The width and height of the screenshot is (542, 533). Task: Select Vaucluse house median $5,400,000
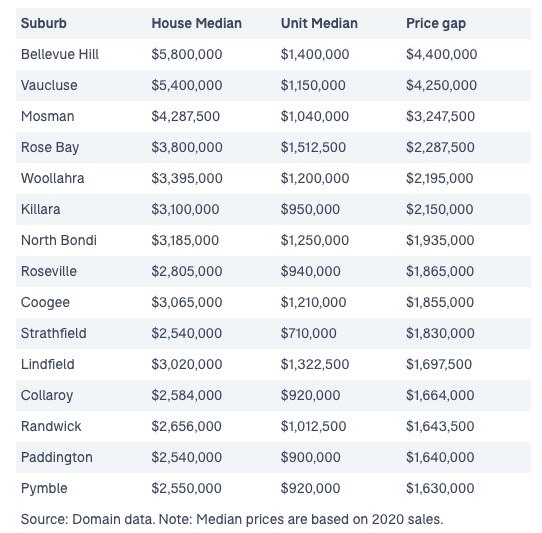tap(187, 85)
